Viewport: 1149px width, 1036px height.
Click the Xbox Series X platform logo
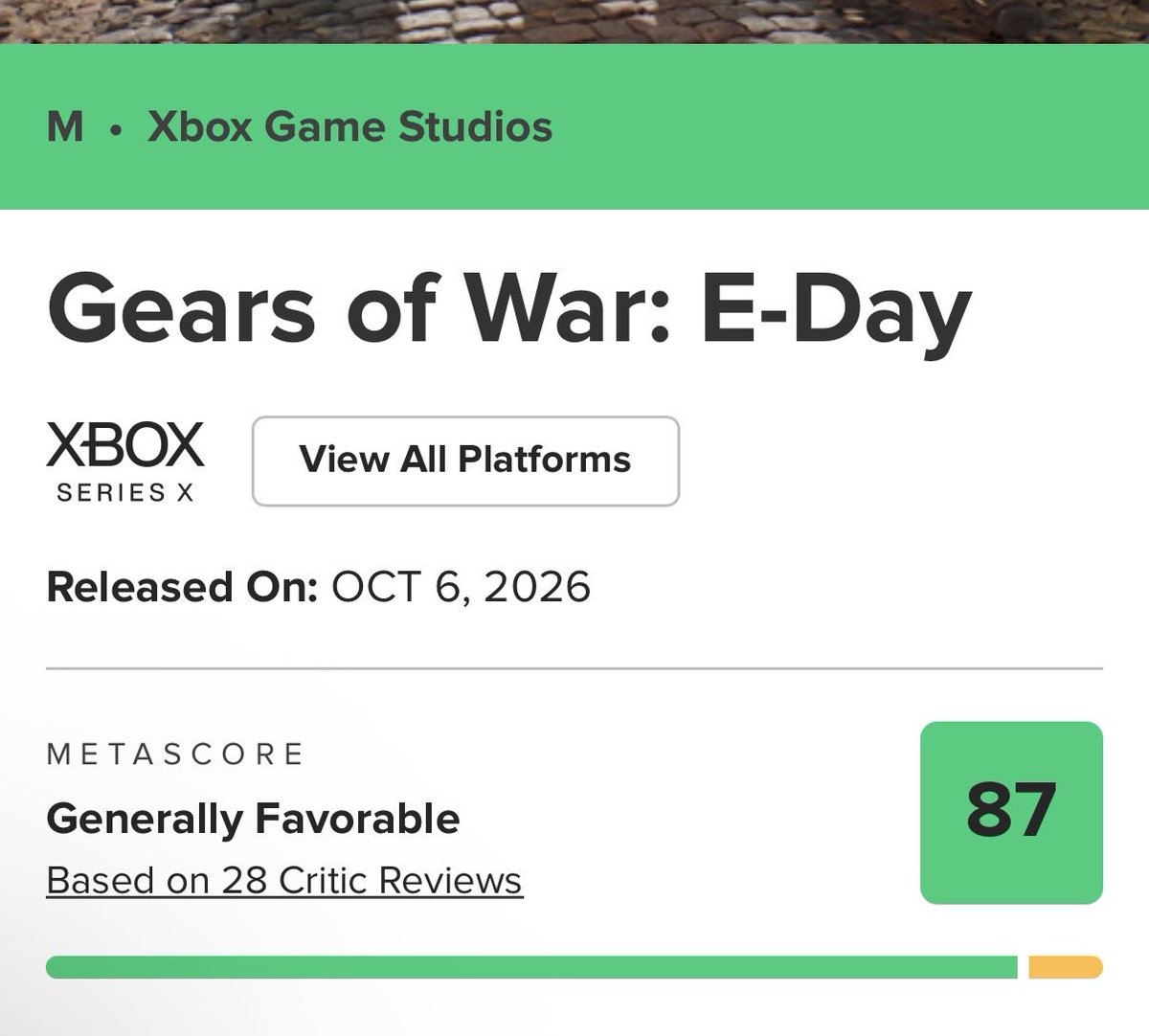click(125, 462)
